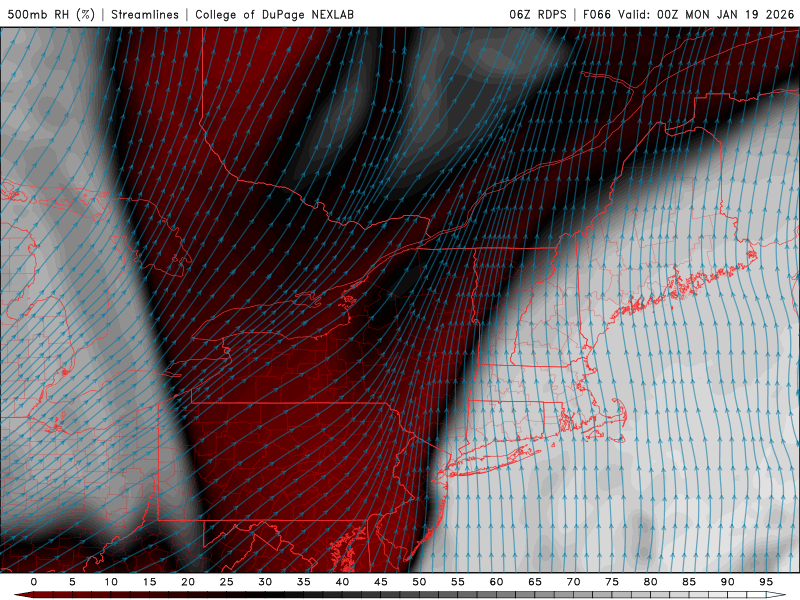
Task: Select the "55" color scale label
Action: pyautogui.click(x=458, y=582)
